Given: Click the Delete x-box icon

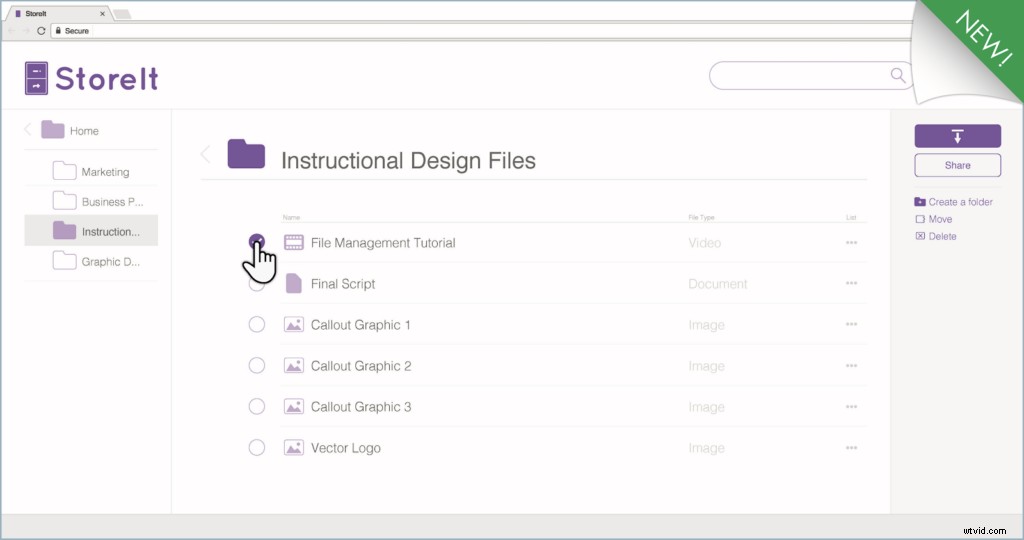Looking at the screenshot, I should pos(920,236).
